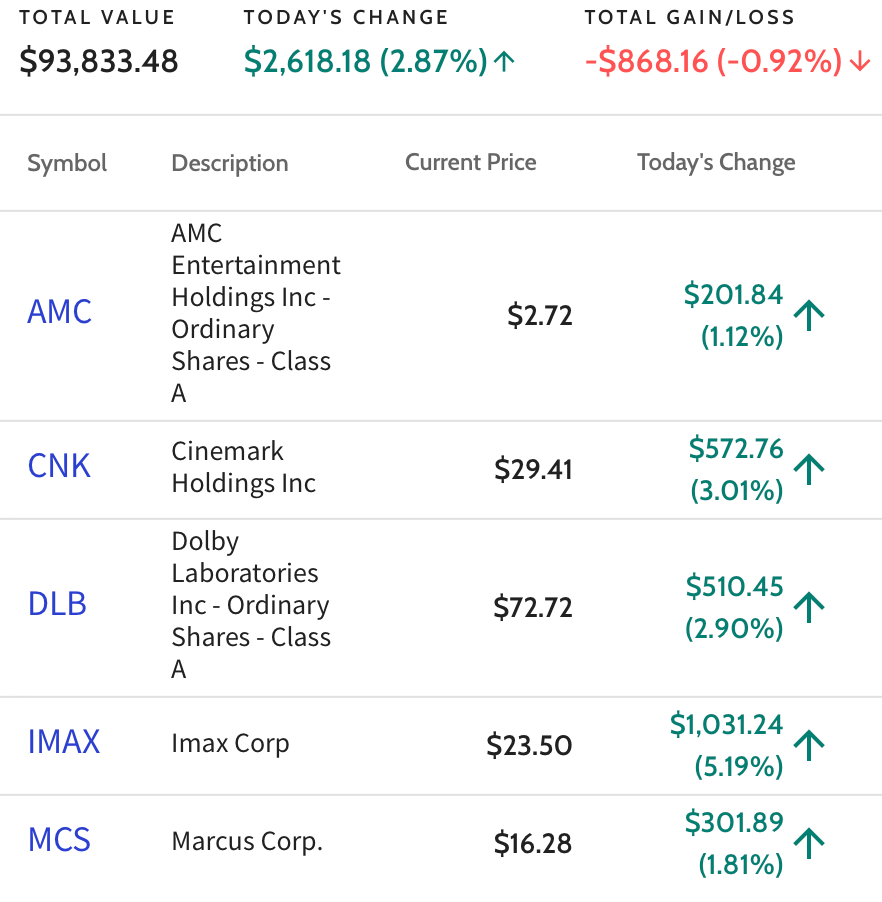Click the up arrow in the AMC row
Screen dimensions: 882x902
(809, 315)
